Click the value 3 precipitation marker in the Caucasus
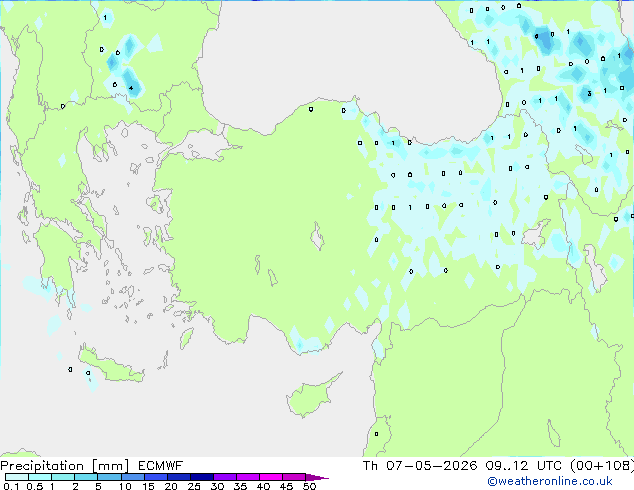The height and width of the screenshot is (490, 634). (590, 94)
